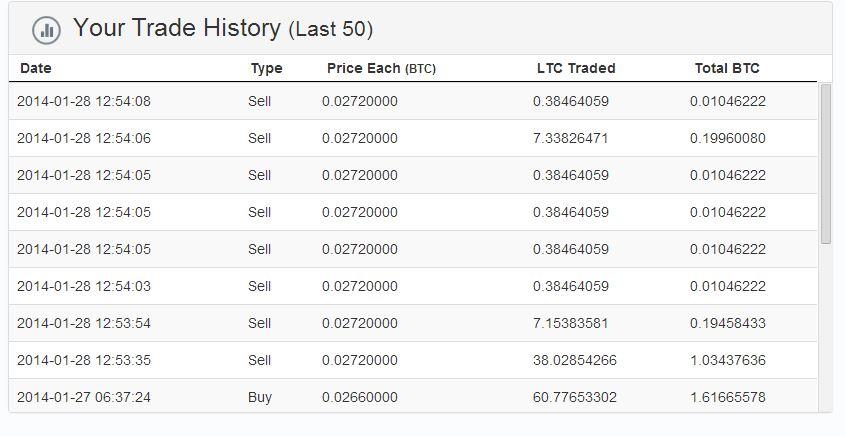
Task: Click the 38.02854266 LTC traded value
Action: click(x=574, y=360)
